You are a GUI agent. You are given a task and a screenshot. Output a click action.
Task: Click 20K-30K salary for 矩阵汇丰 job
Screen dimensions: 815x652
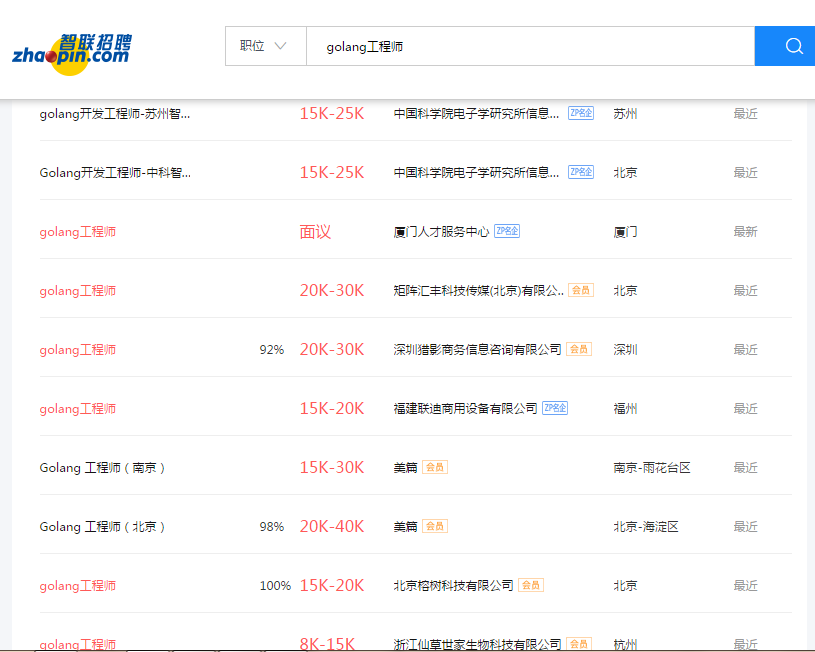point(332,291)
